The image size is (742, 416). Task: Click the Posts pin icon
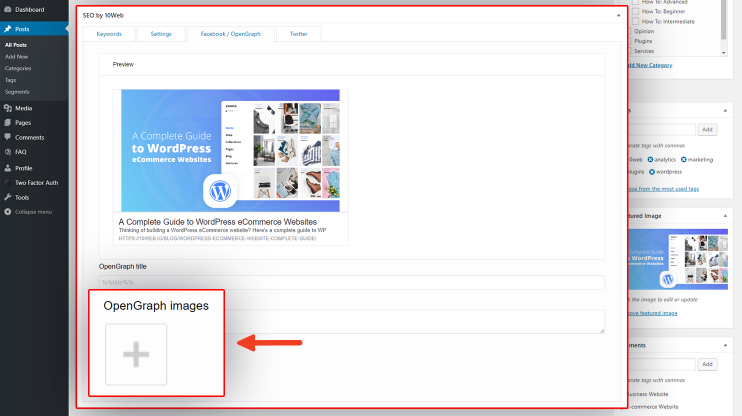pos(8,29)
